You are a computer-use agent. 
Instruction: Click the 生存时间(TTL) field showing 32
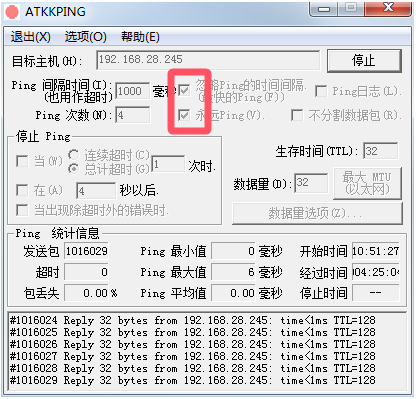381,151
